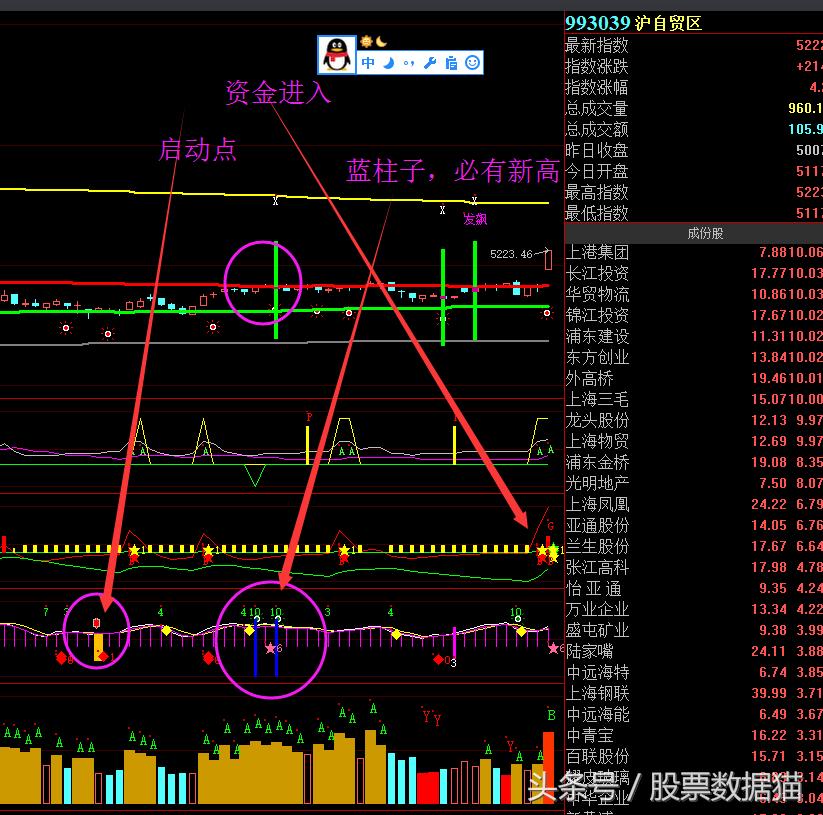This screenshot has height=815, width=823.
Task: Click the 发飙 signal marker on the chart
Action: [x=475, y=219]
